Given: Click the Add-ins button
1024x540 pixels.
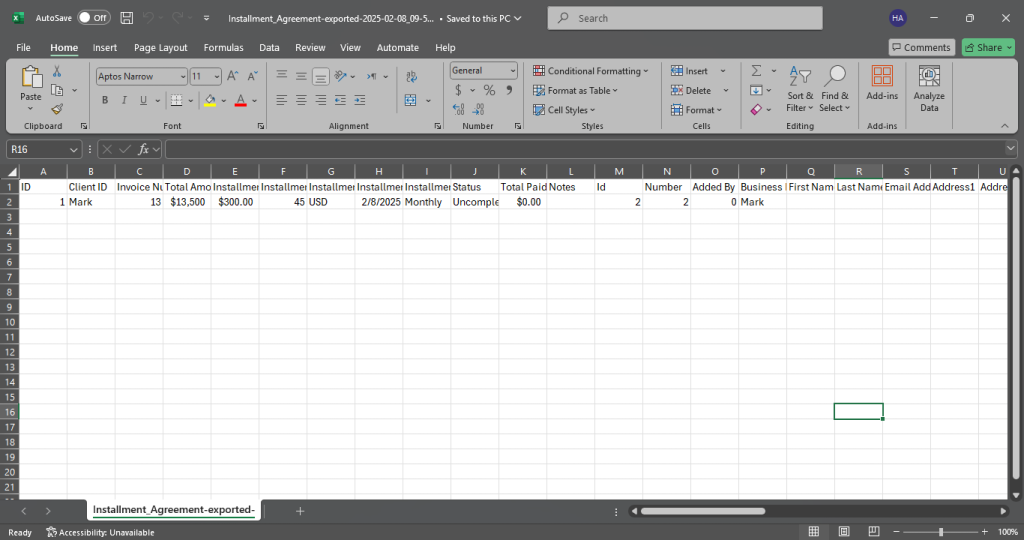Looking at the screenshot, I should pos(882,84).
